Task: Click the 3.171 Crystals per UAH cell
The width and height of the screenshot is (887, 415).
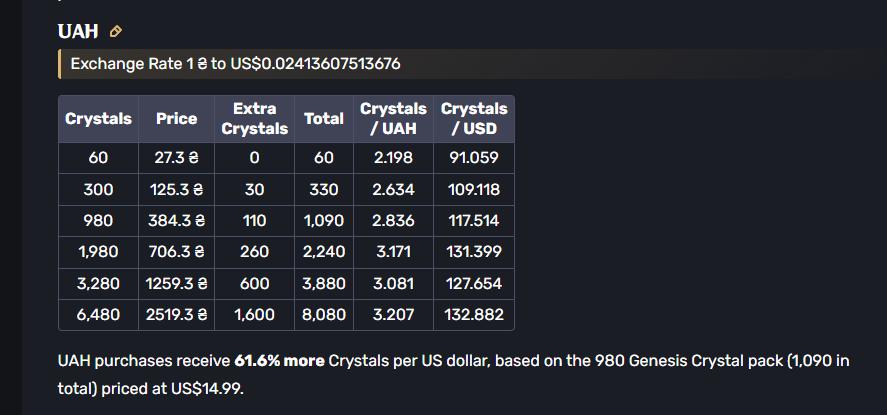Action: (x=393, y=252)
